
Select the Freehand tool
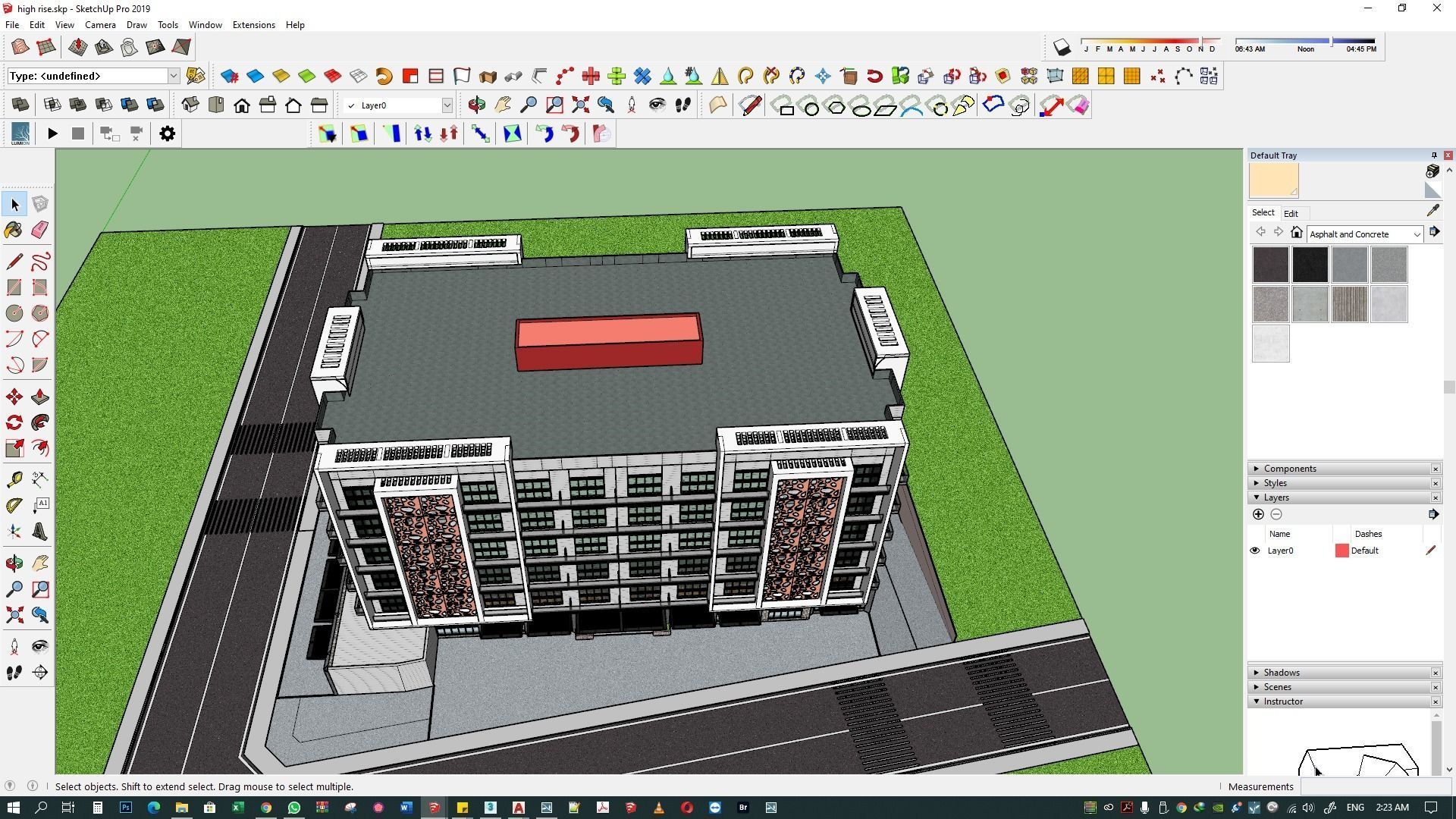click(x=40, y=262)
